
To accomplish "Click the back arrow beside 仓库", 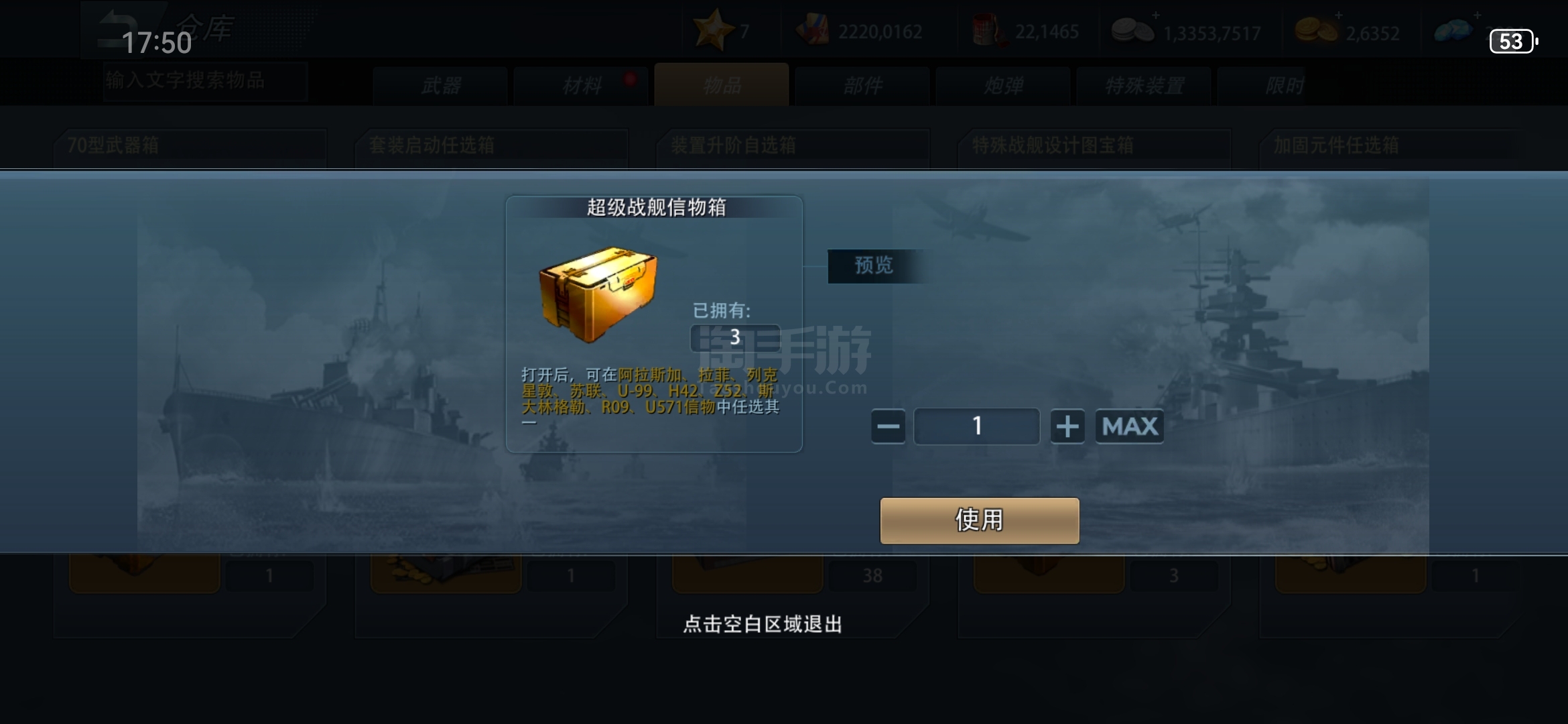I will click(x=121, y=27).
